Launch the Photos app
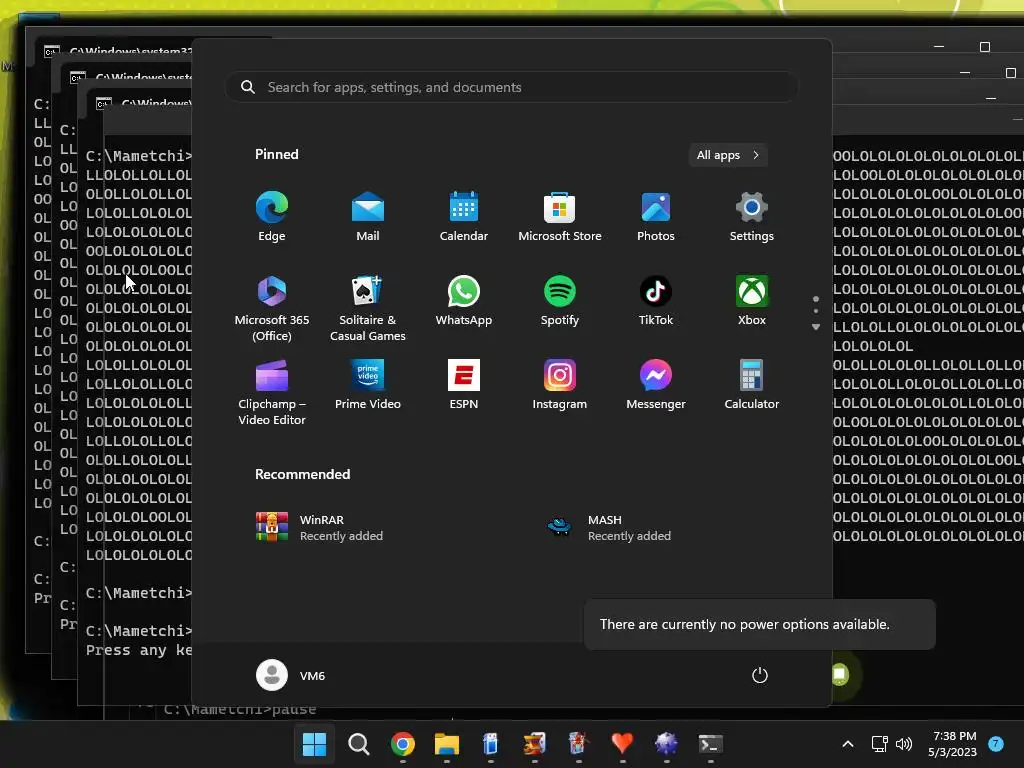The width and height of the screenshot is (1024, 768). [x=656, y=217]
